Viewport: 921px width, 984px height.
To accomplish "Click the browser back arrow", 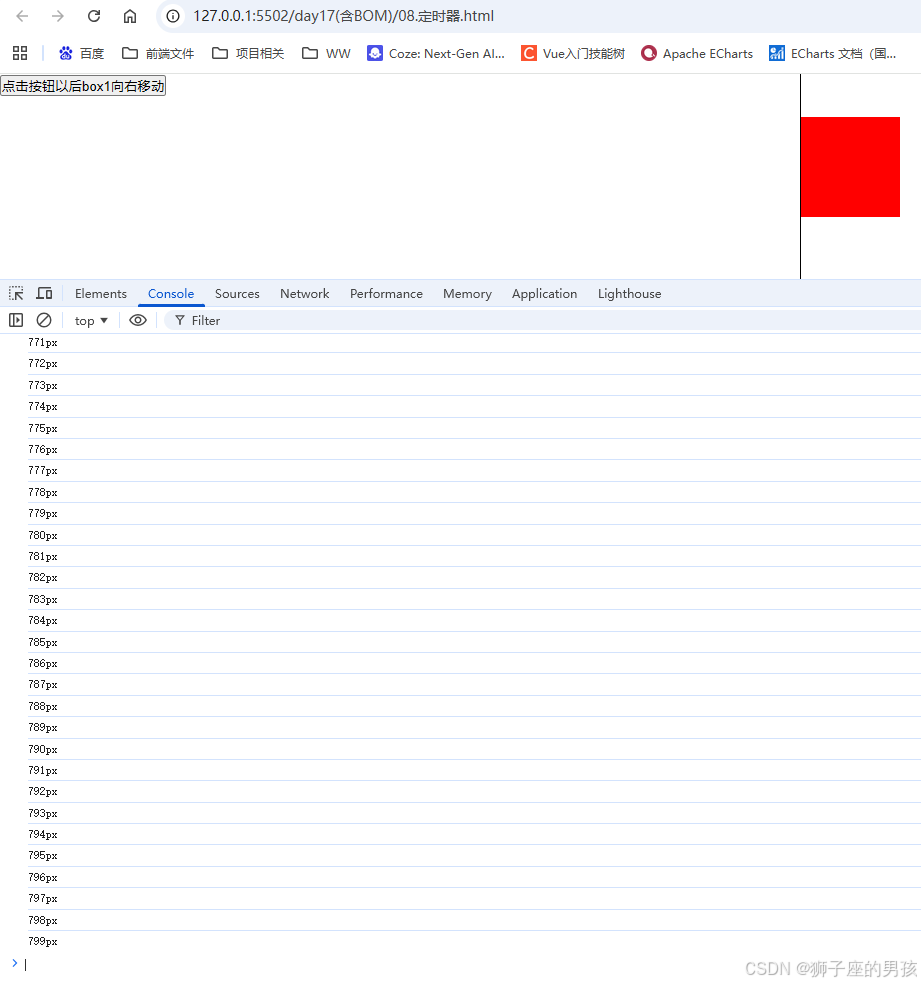I will click(22, 16).
